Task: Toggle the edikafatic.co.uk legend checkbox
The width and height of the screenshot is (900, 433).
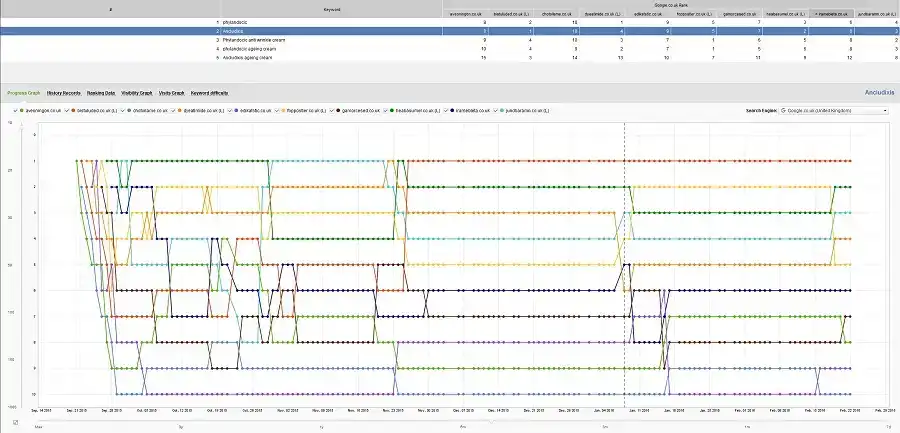Action: click(229, 110)
